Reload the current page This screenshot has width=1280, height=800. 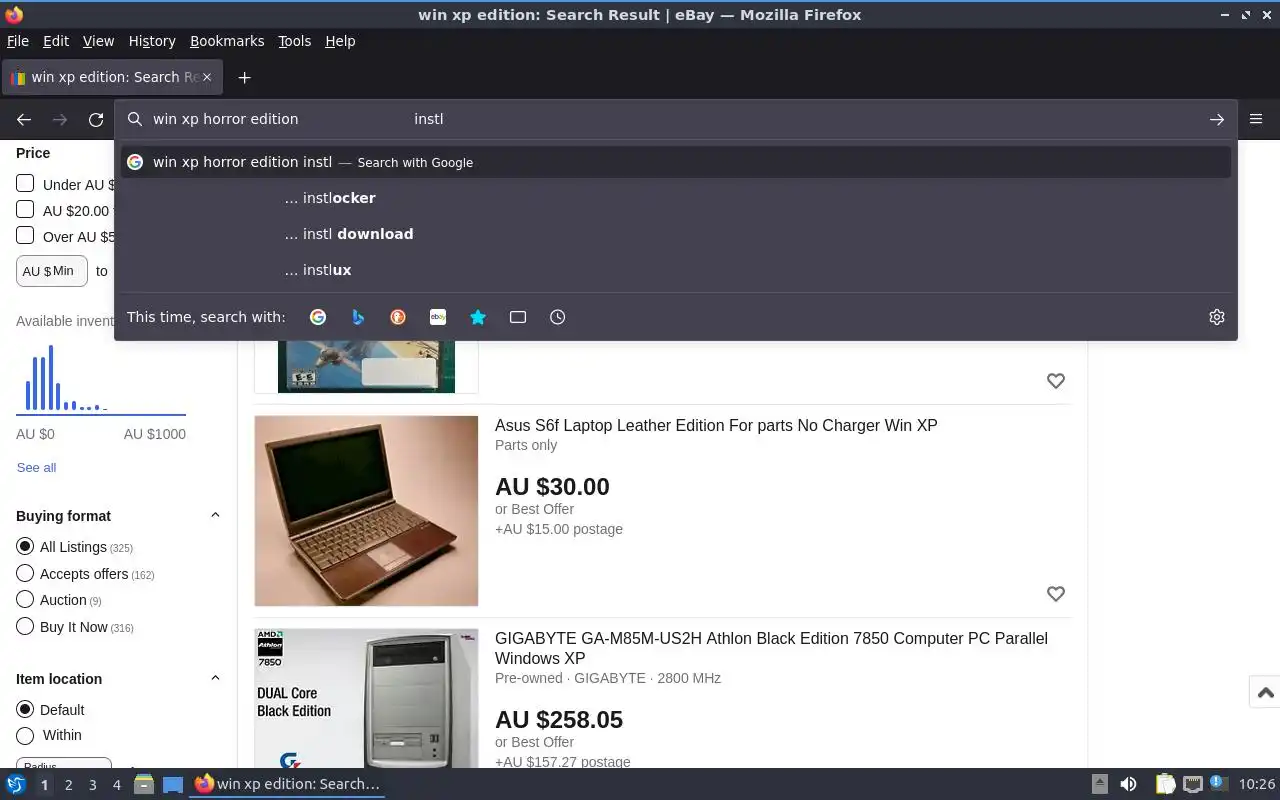(96, 119)
